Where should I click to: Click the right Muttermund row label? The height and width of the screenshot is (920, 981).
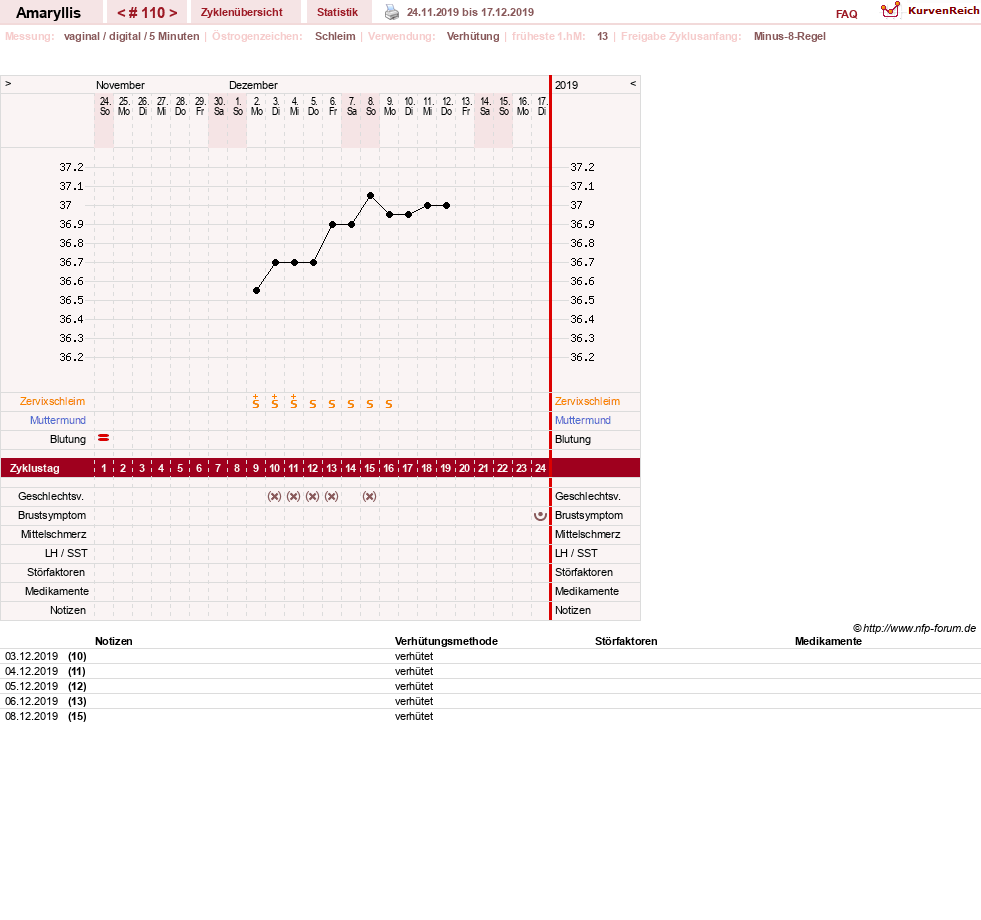click(582, 420)
